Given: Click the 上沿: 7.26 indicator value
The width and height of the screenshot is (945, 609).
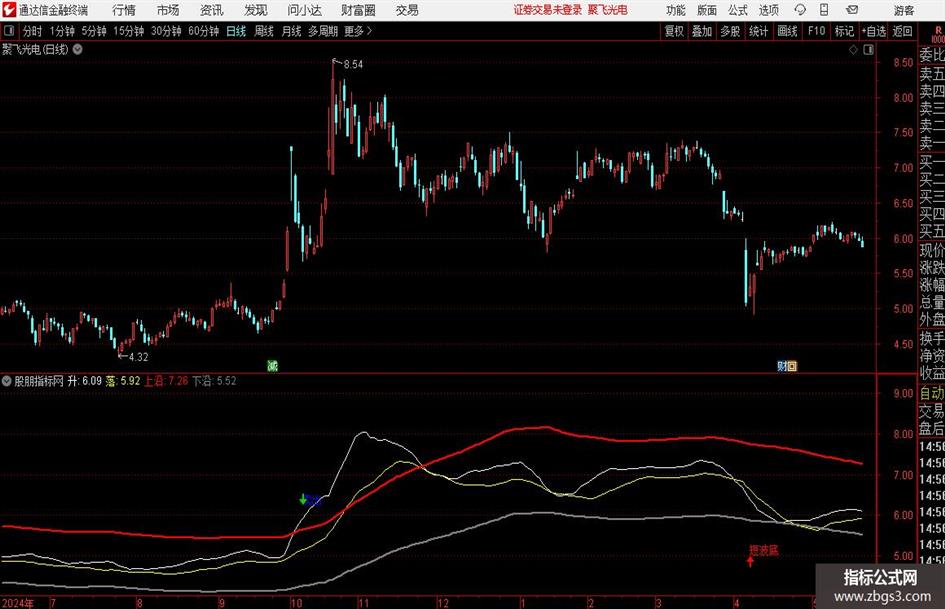Looking at the screenshot, I should point(166,381).
